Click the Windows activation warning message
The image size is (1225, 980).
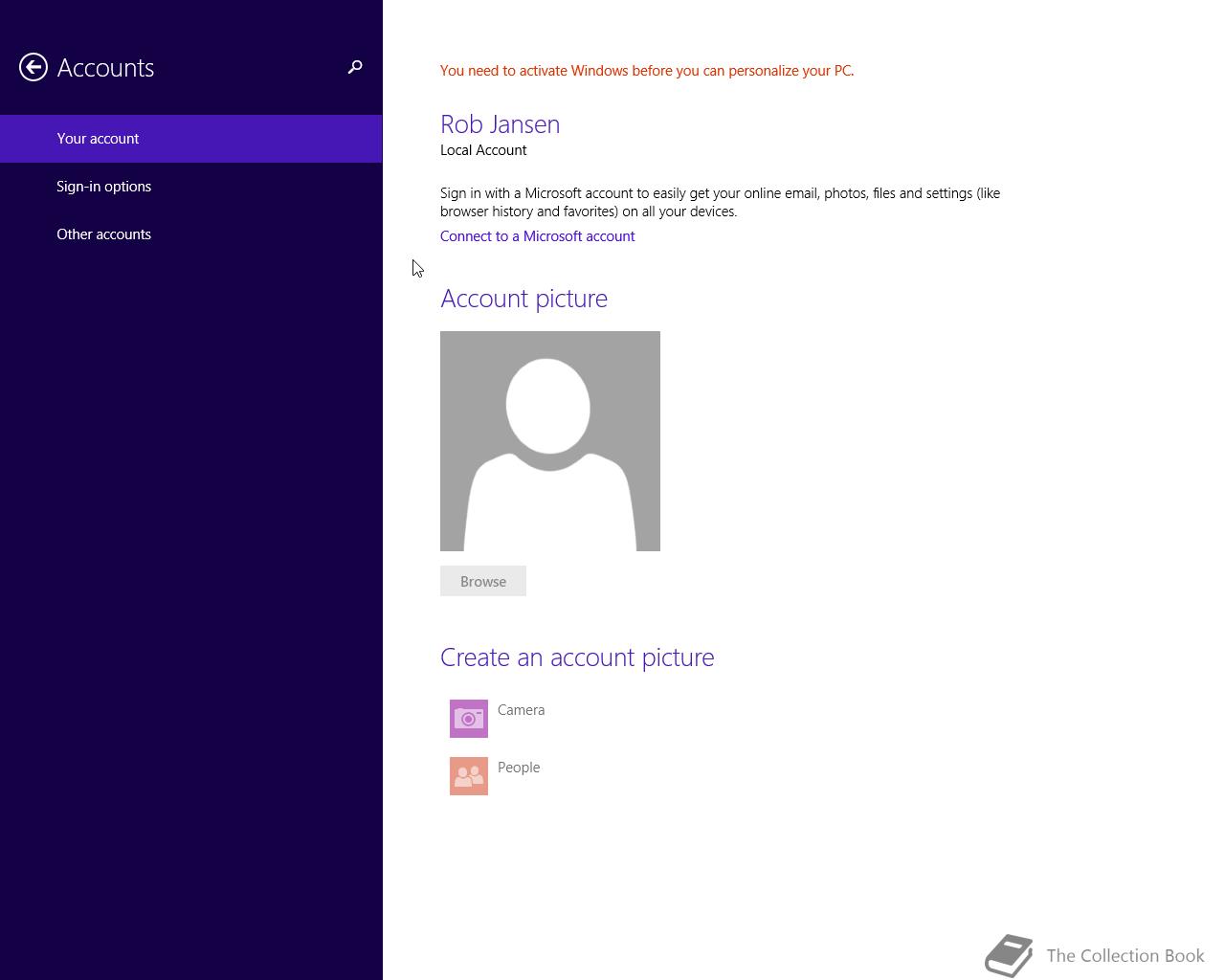[x=647, y=71]
